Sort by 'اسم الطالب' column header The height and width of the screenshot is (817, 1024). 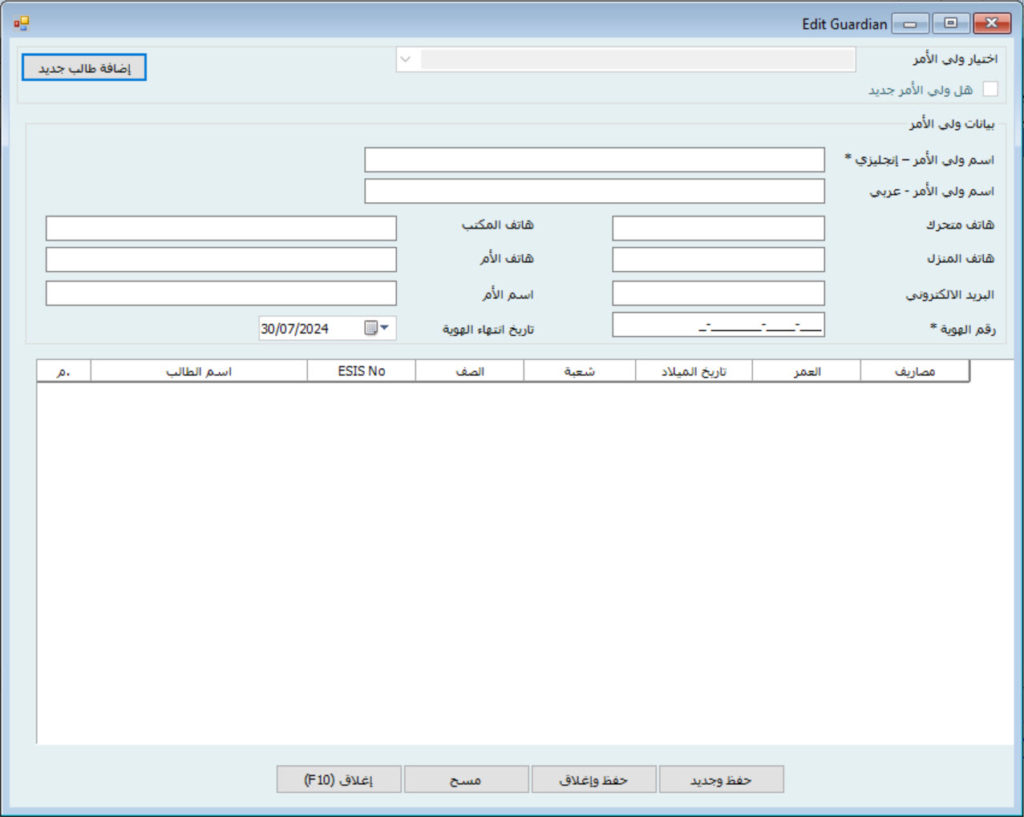point(198,371)
